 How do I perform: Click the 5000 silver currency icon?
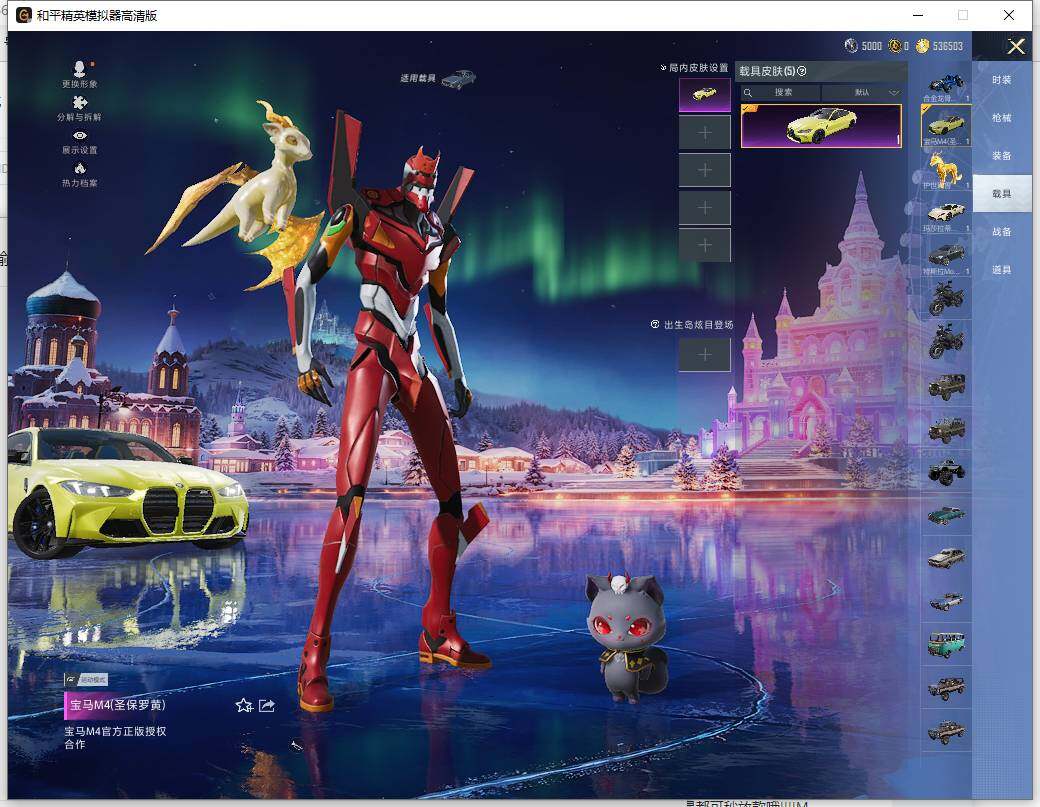851,46
